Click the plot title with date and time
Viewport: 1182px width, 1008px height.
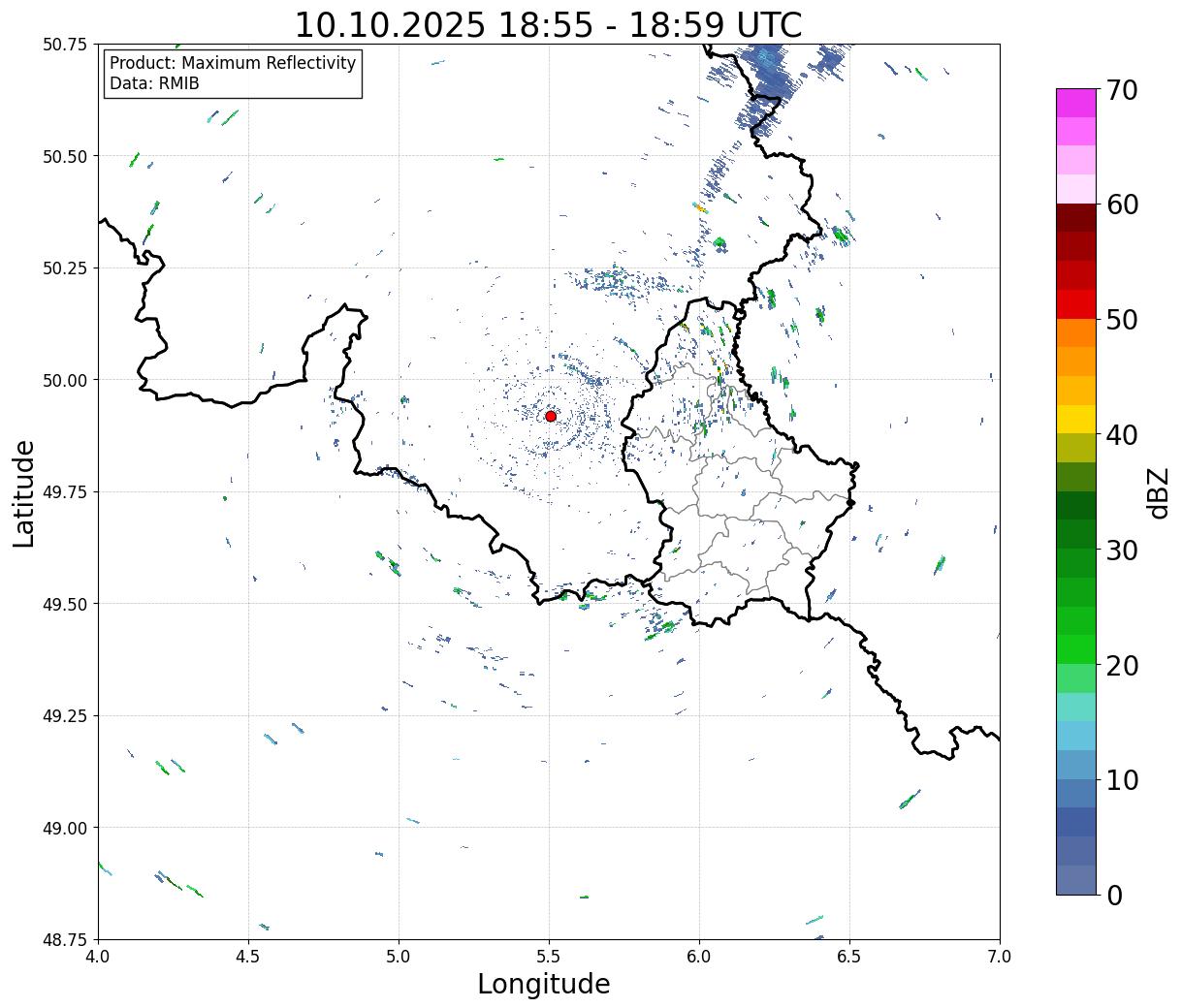coord(548,24)
